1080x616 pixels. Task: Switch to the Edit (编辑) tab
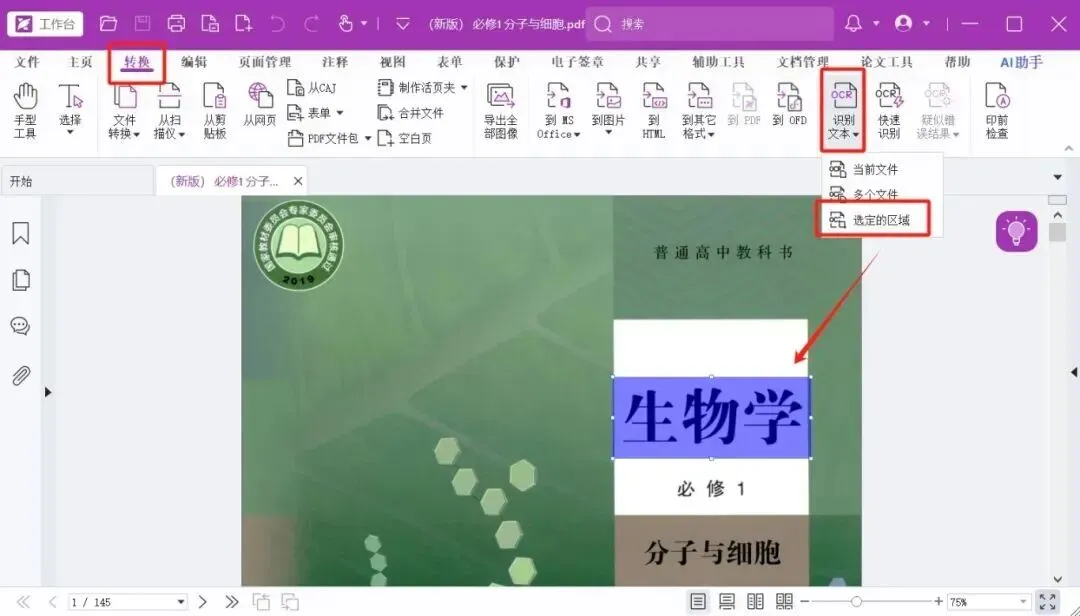click(194, 62)
